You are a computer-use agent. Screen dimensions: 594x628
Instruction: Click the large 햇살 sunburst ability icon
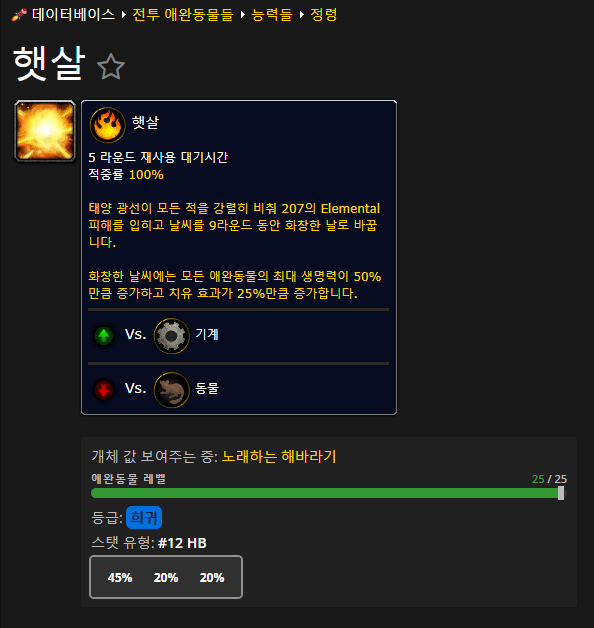click(x=45, y=131)
